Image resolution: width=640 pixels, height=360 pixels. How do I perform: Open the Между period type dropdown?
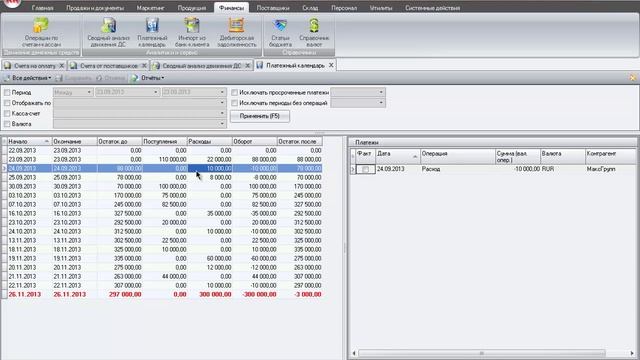[x=89, y=92]
